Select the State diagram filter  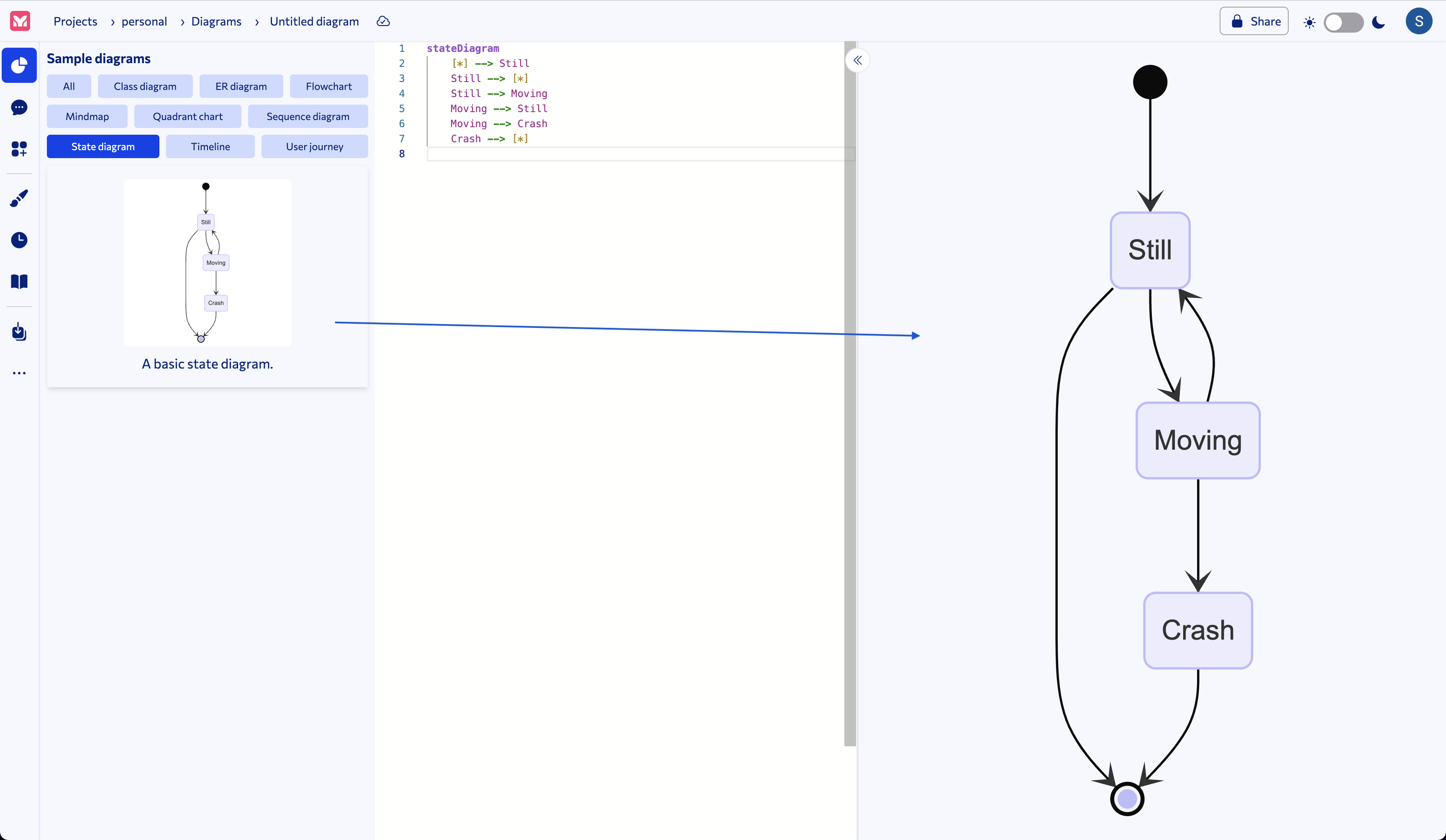[x=103, y=146]
